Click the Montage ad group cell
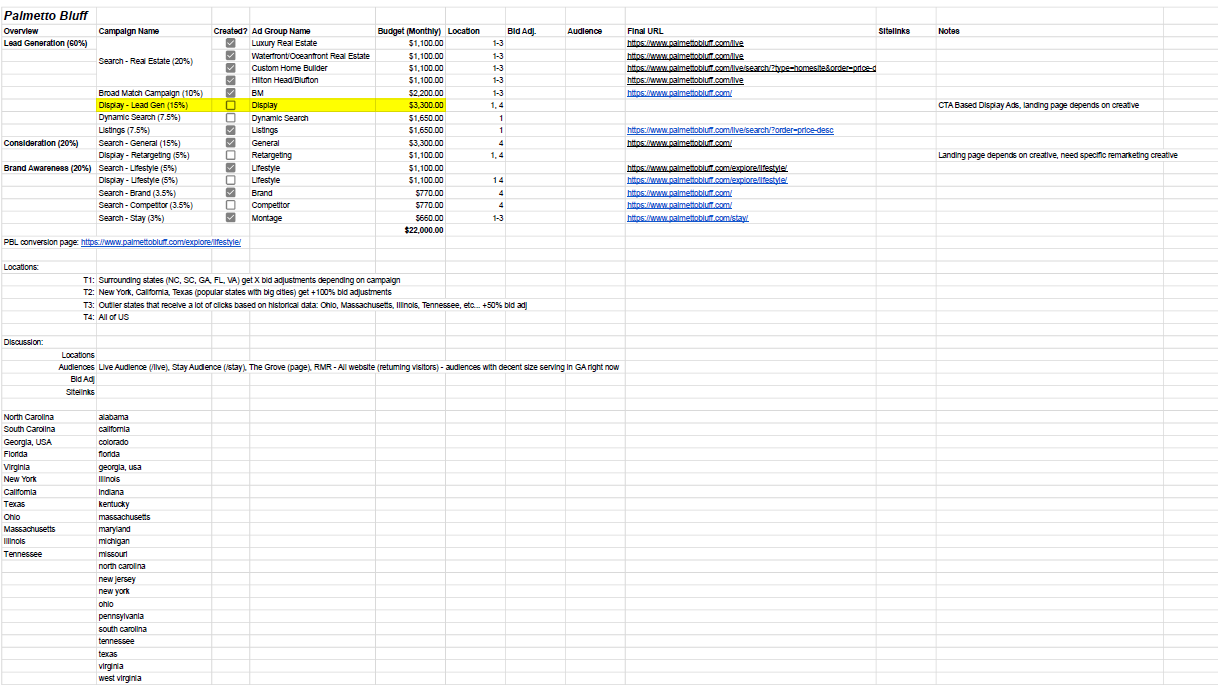The height and width of the screenshot is (686, 1218). [x=312, y=217]
